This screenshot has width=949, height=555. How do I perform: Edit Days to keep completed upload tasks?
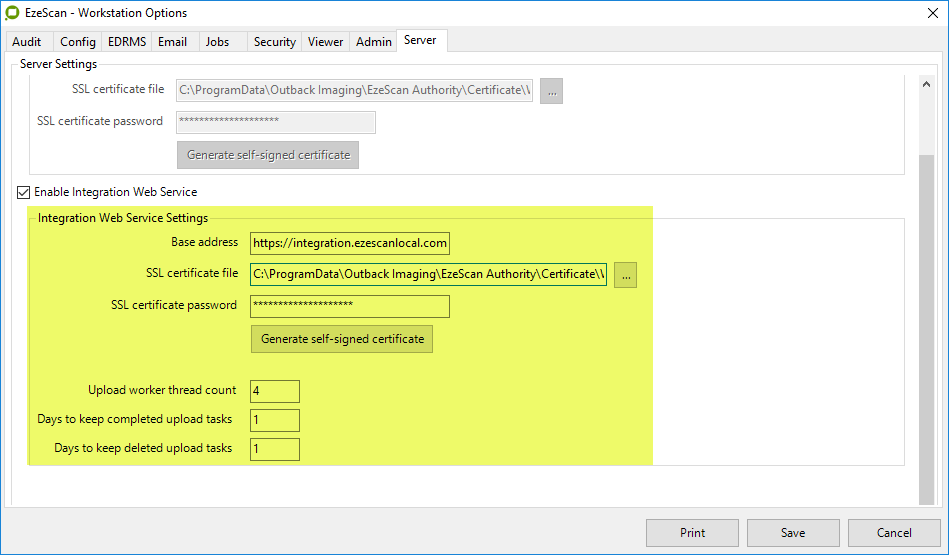275,420
